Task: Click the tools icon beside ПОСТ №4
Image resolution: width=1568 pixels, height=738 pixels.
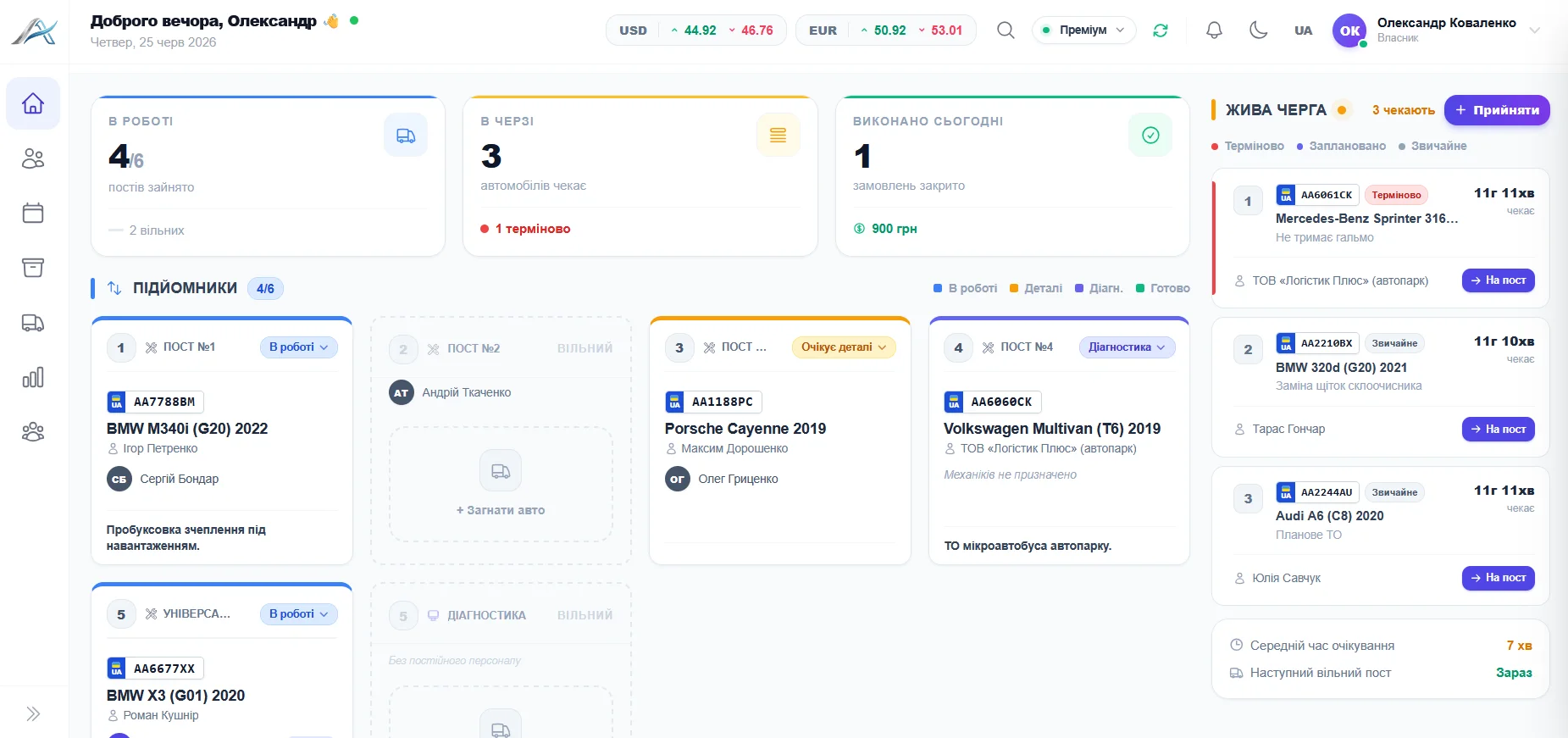Action: (989, 347)
